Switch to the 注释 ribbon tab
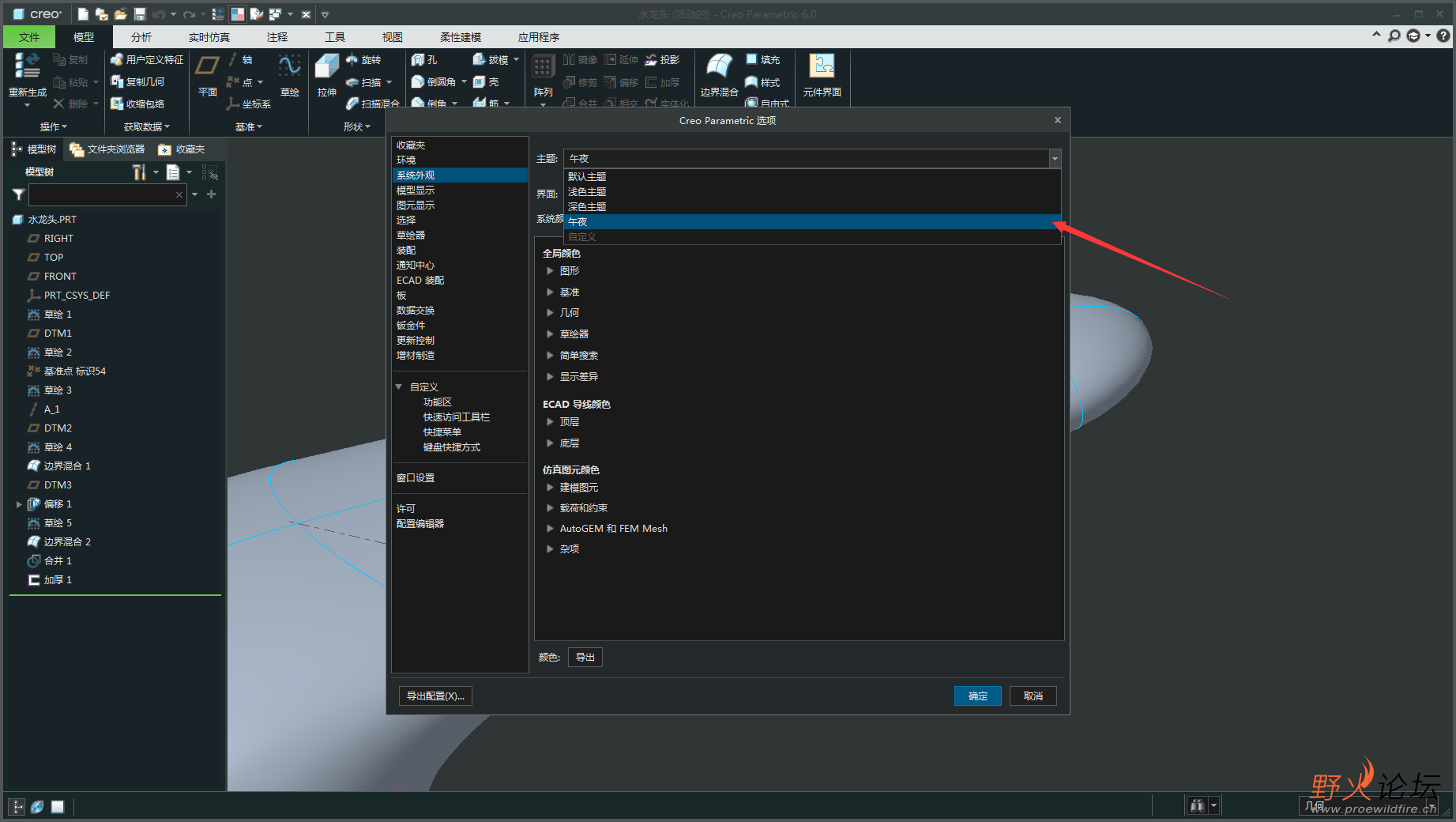1456x822 pixels. pyautogui.click(x=277, y=37)
